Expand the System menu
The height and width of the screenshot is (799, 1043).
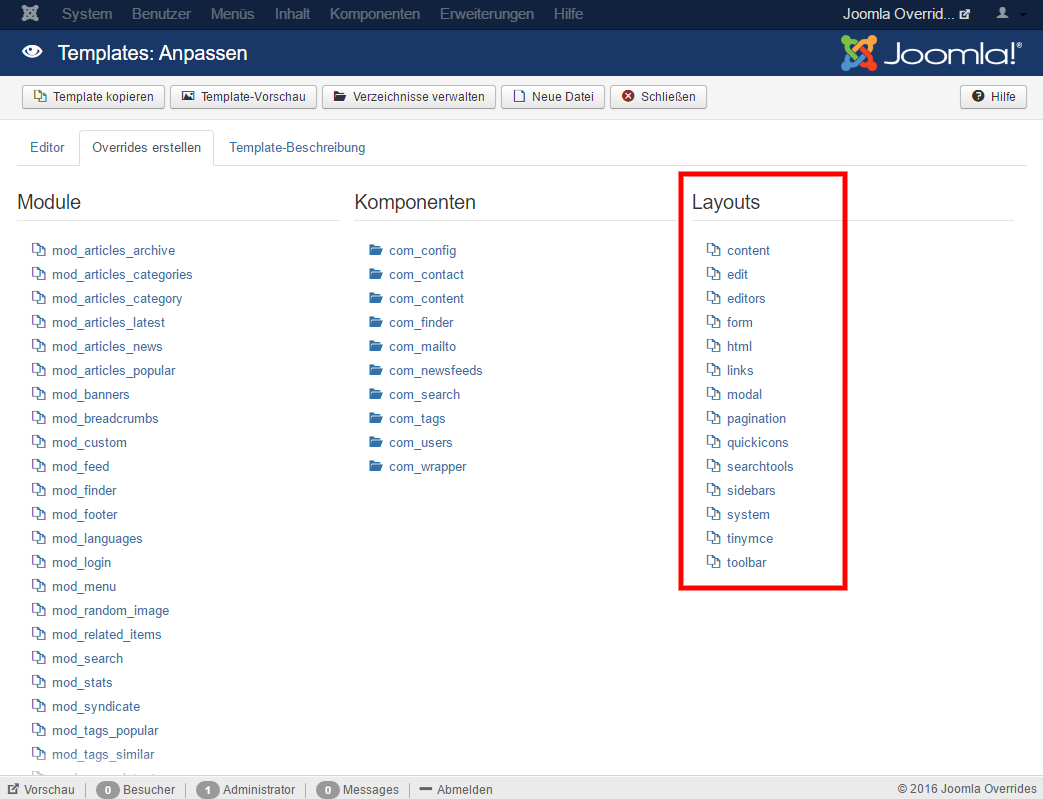[x=87, y=14]
